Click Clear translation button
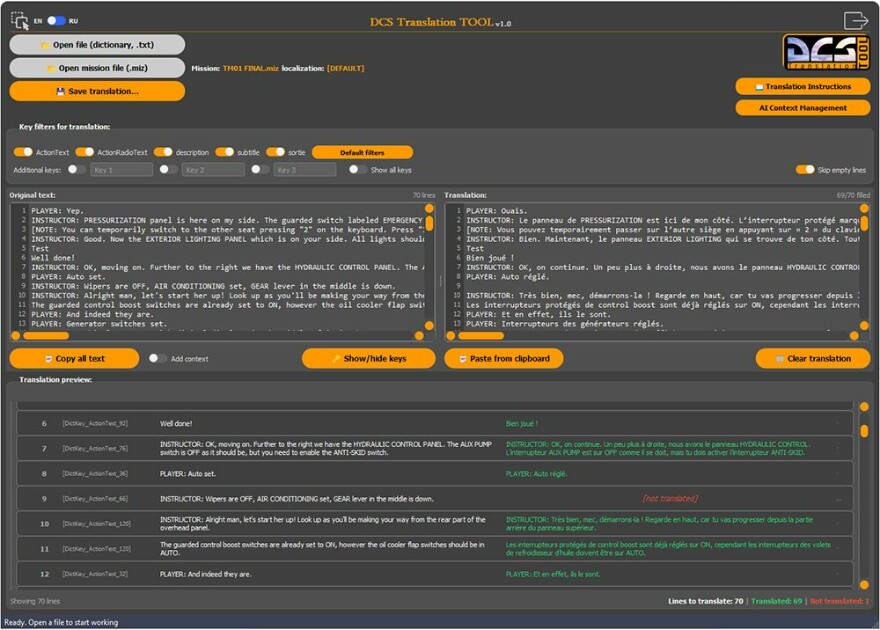 click(813, 358)
